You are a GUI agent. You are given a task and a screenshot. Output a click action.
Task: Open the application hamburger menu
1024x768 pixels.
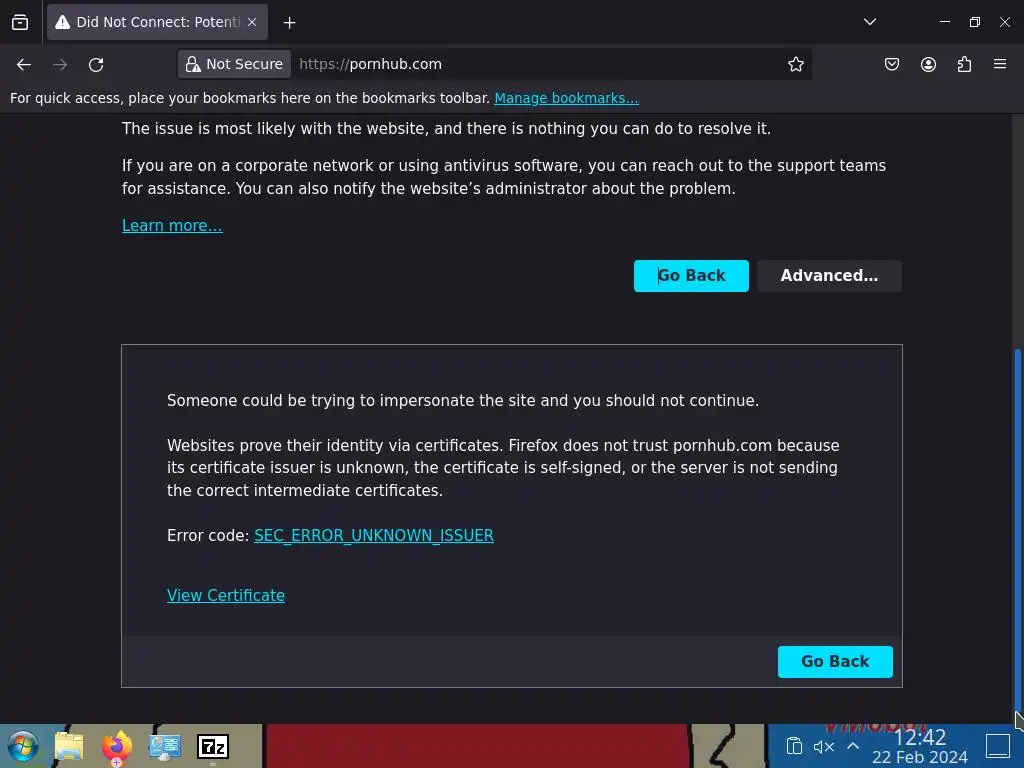[x=1000, y=64]
